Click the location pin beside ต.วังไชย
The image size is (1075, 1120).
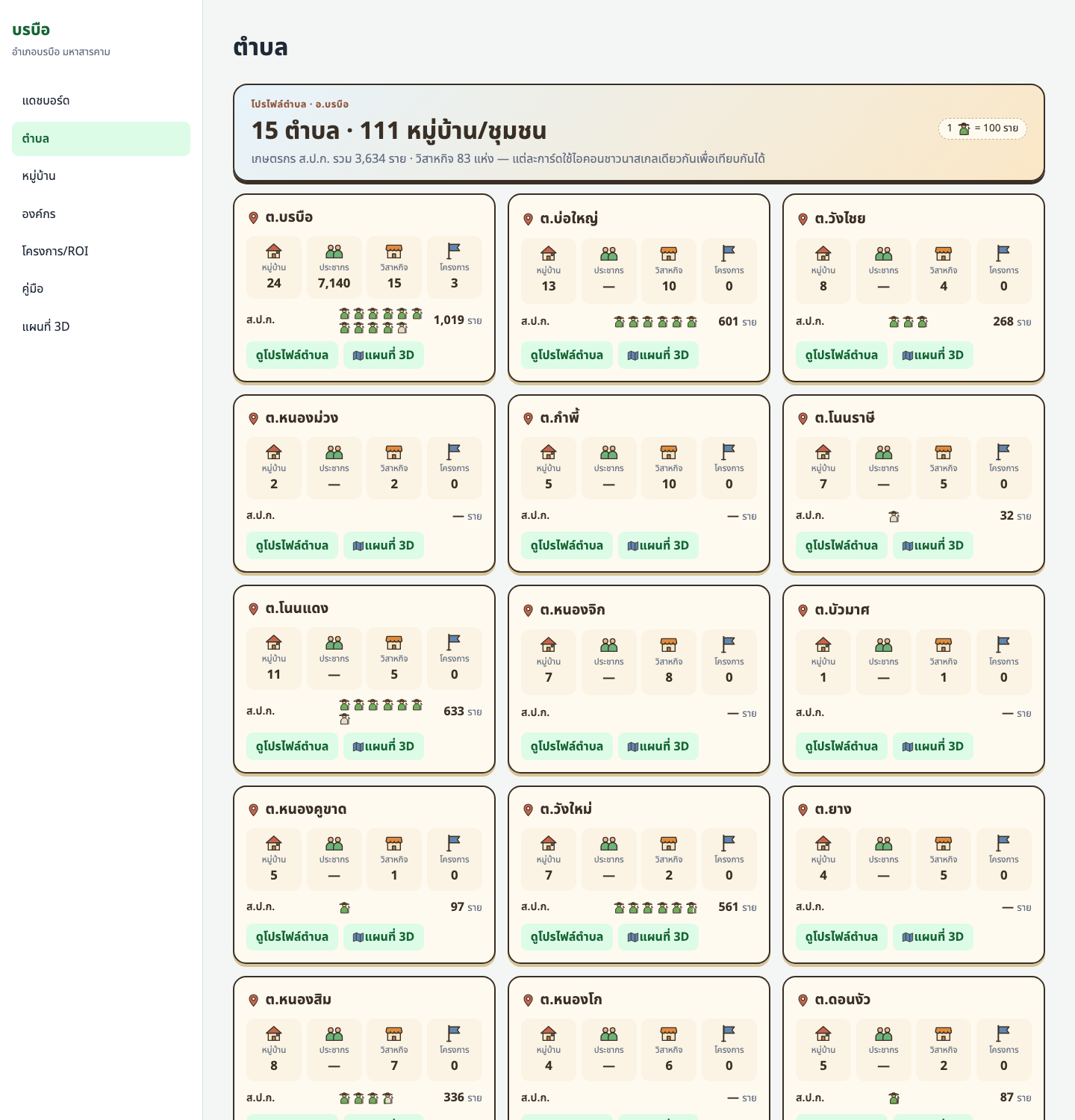(x=803, y=219)
